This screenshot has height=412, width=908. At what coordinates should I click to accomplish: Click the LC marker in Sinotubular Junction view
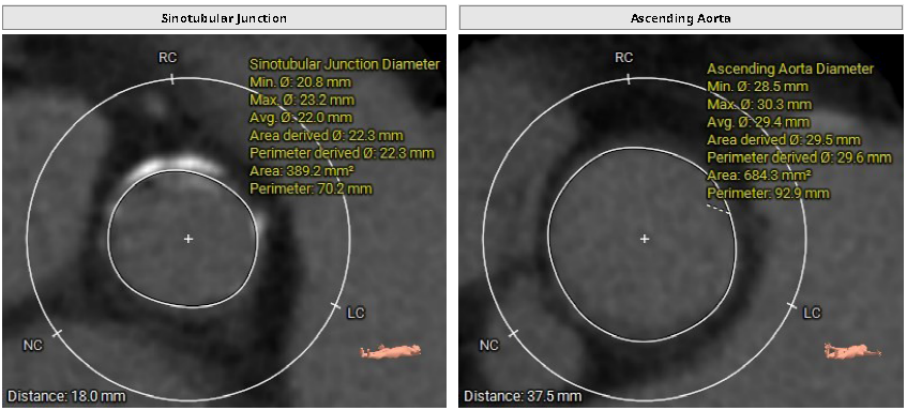[356, 314]
